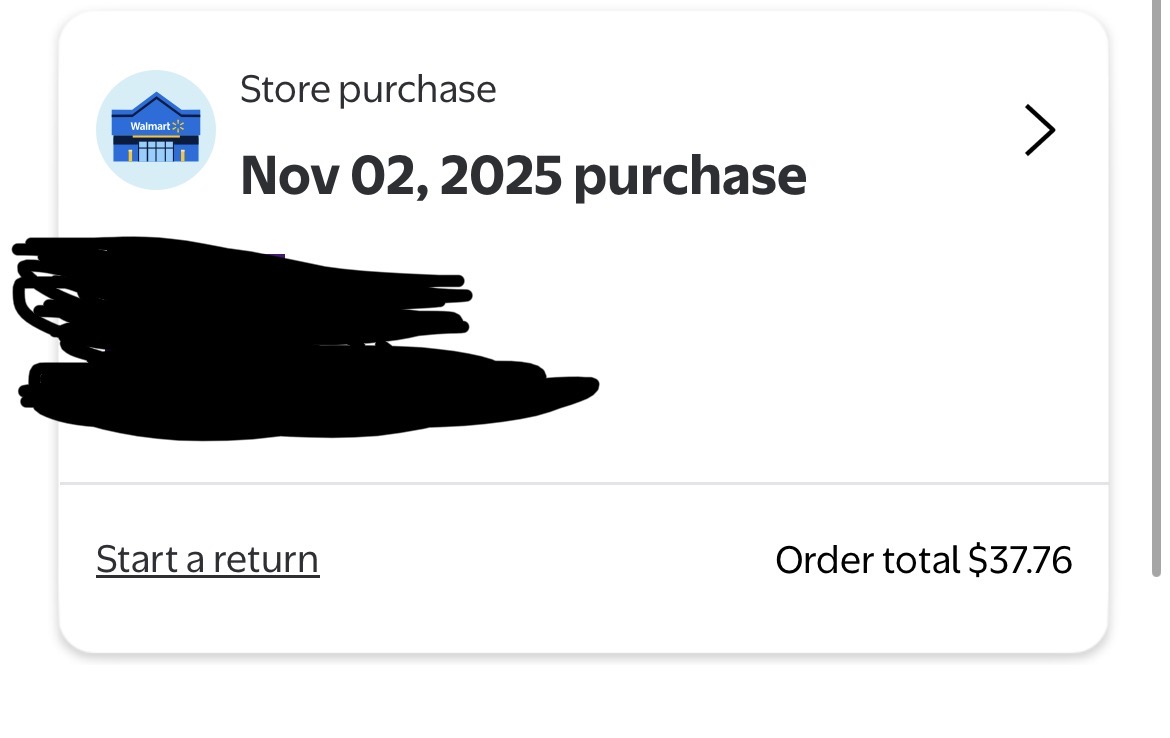
Task: Click empty white area below the card
Action: [x=583, y=700]
